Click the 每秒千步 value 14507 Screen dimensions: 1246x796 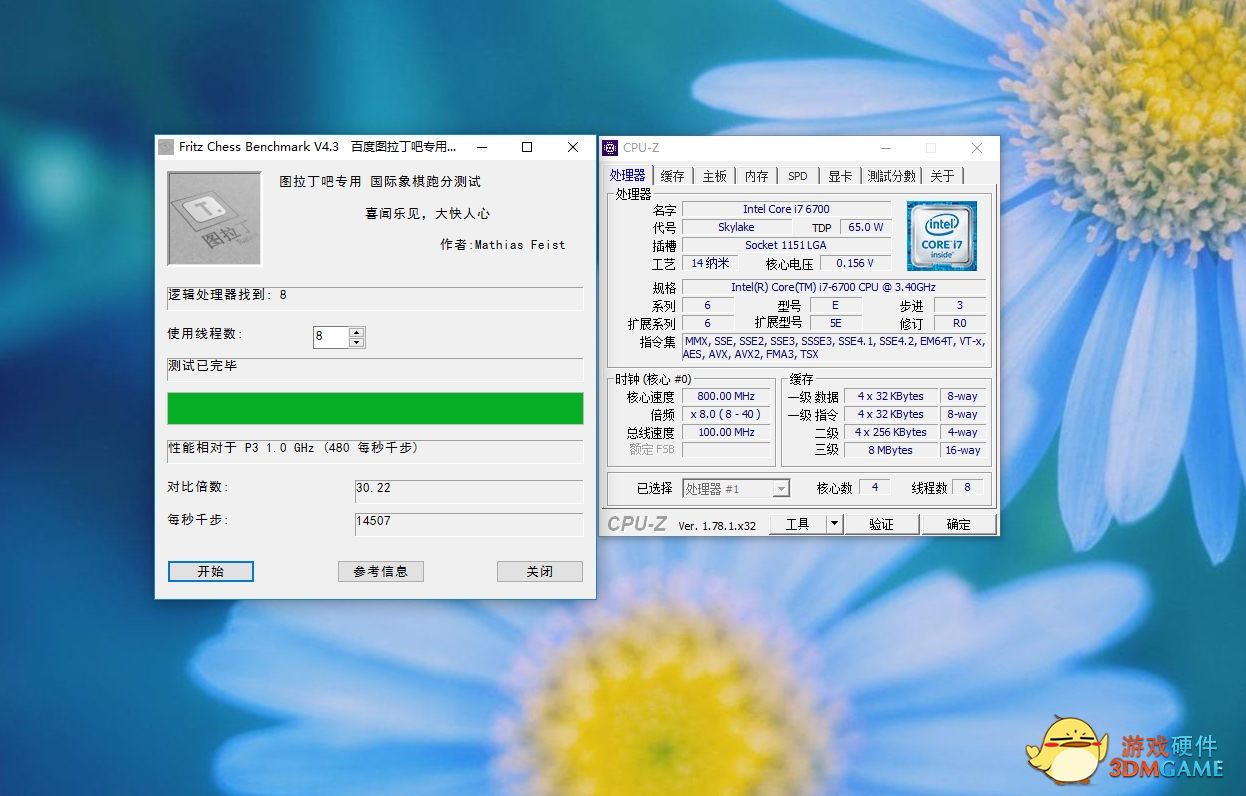tap(469, 524)
